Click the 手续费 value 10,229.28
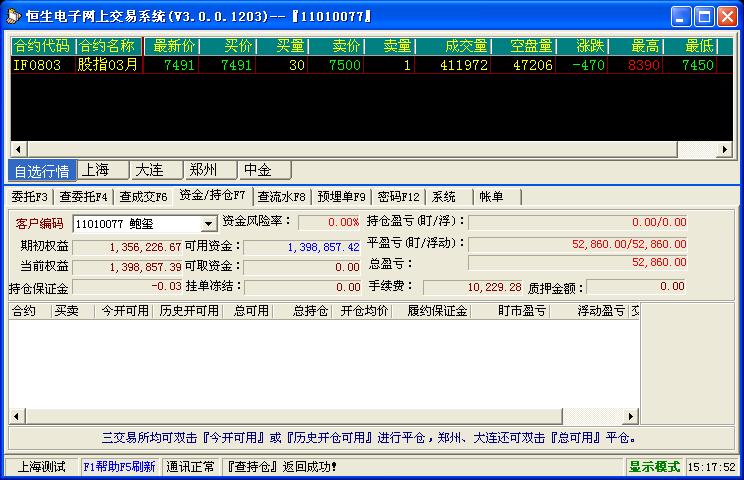This screenshot has height=480, width=744. [473, 287]
